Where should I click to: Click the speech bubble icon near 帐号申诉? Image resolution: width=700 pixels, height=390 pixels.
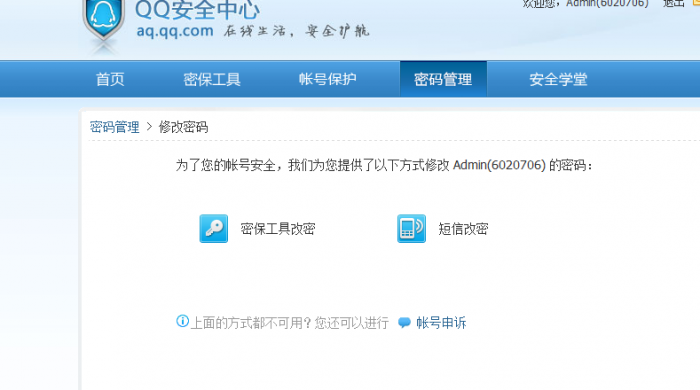(404, 323)
